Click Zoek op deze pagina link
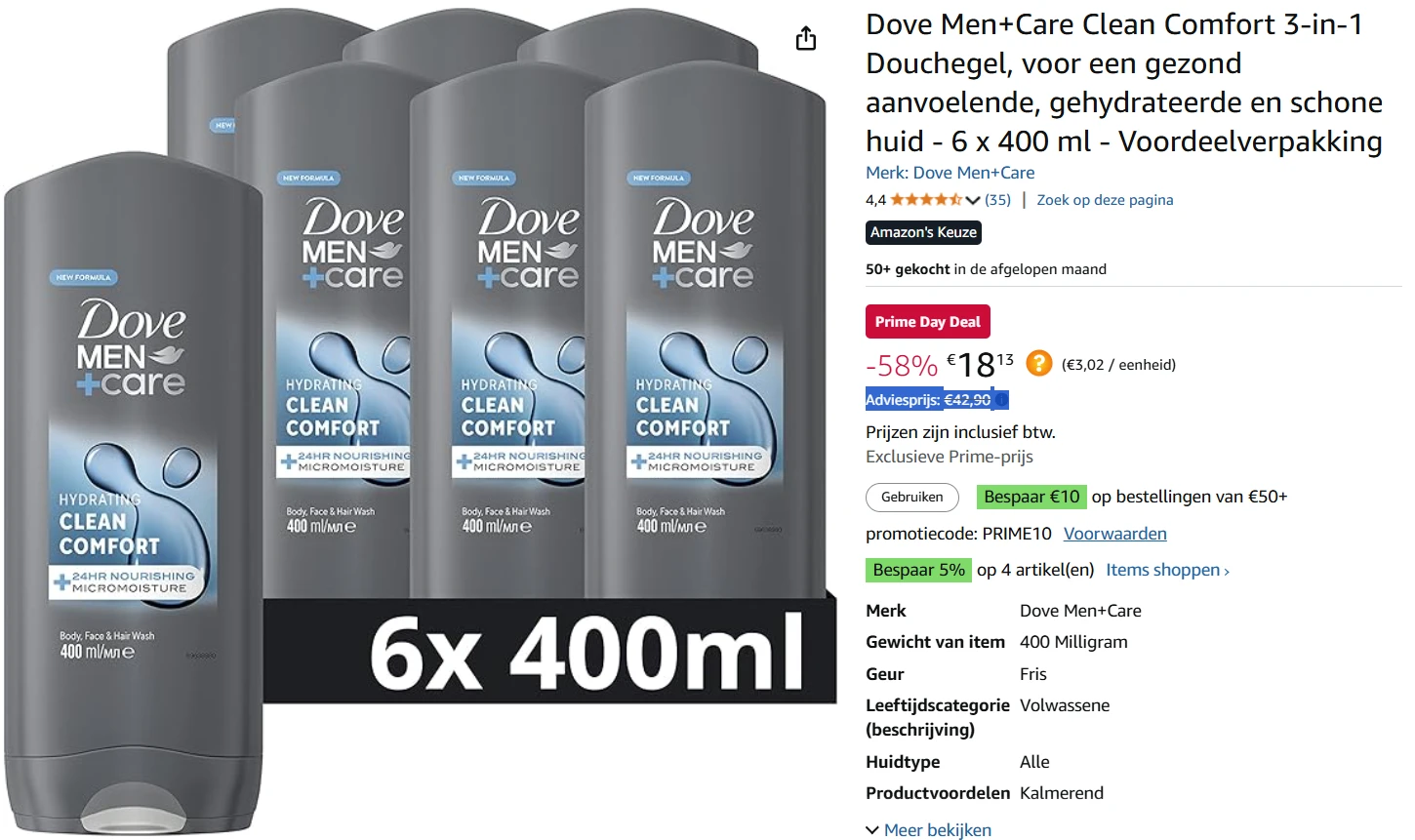Viewport: 1415px width, 840px height. pos(1105,200)
